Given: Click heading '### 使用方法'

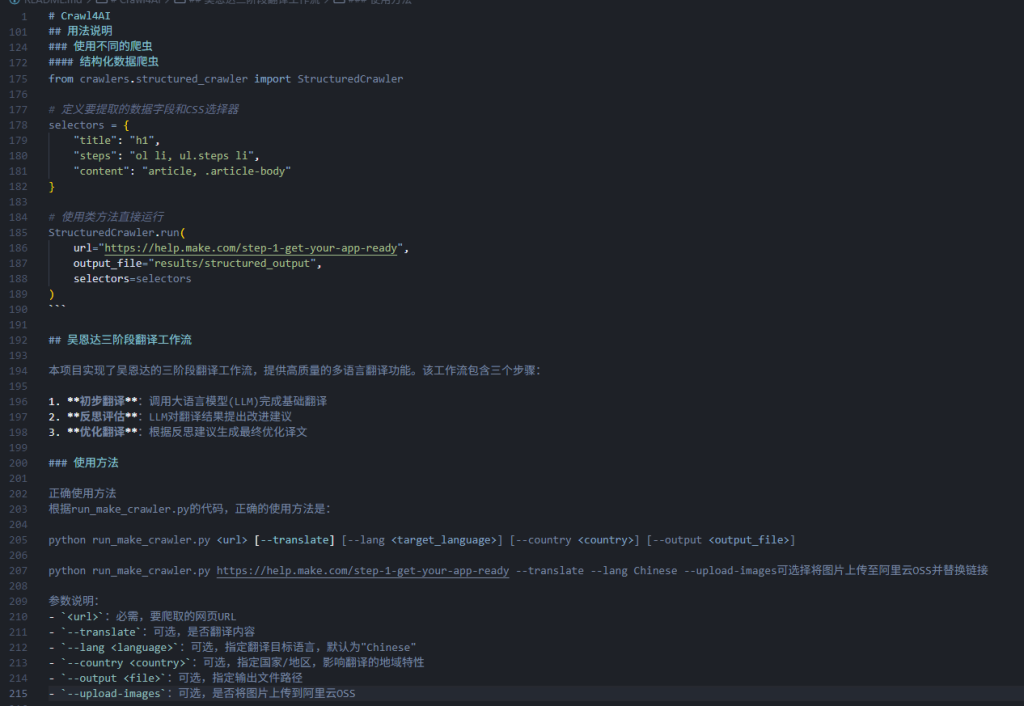Looking at the screenshot, I should 83,463.
